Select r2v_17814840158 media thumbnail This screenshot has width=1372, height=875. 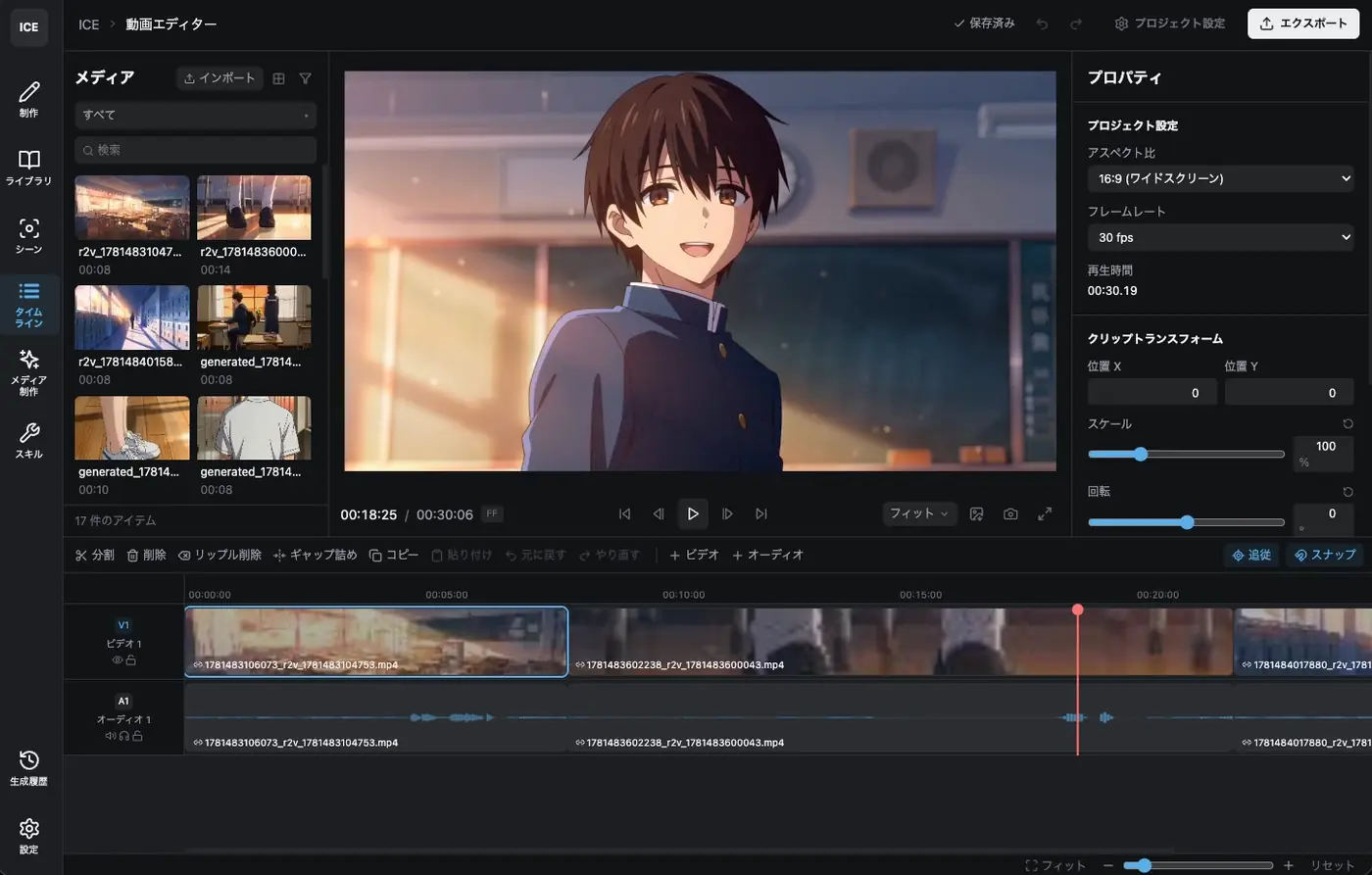coord(132,317)
